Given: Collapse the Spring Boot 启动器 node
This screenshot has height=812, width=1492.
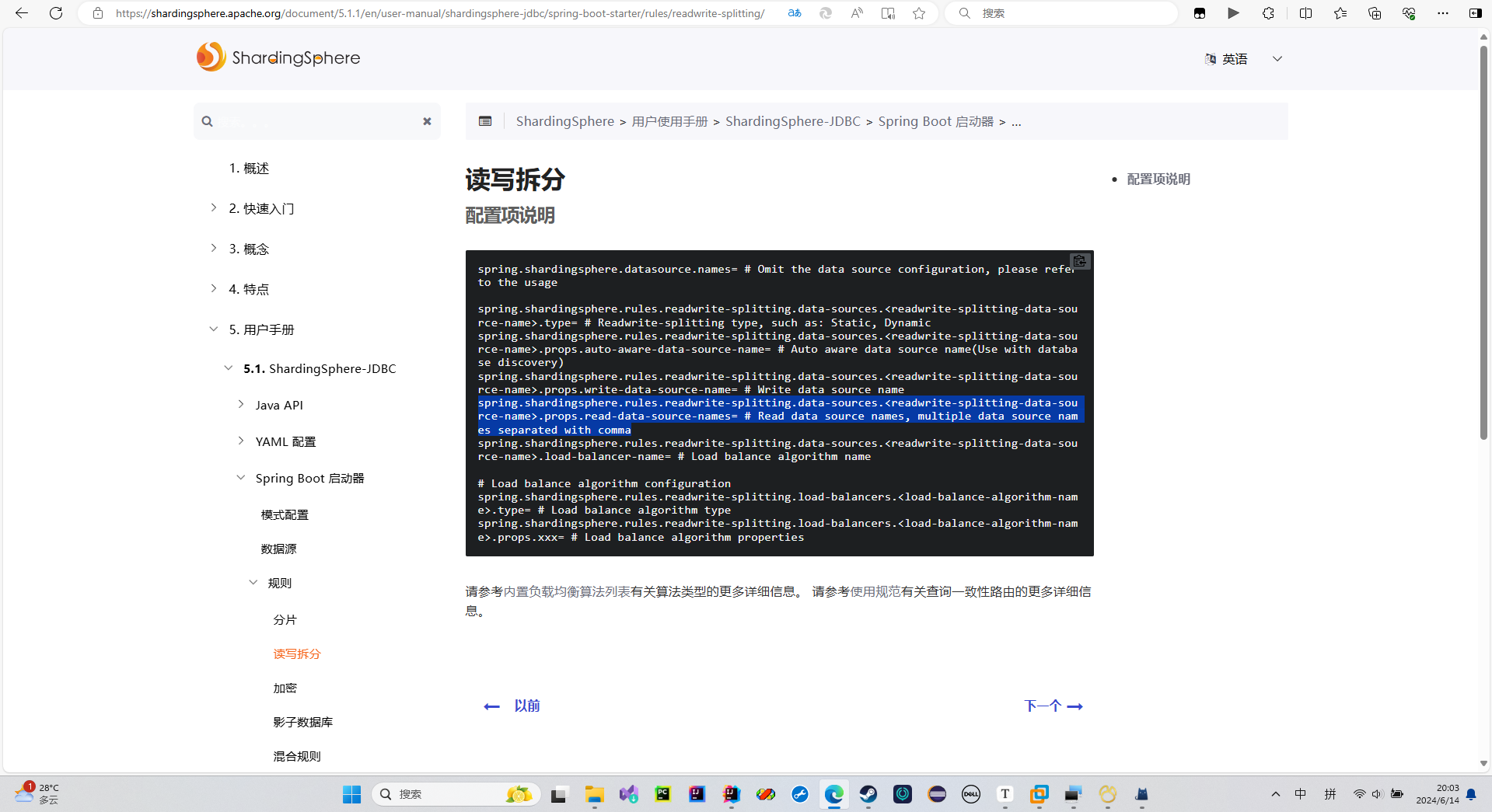Looking at the screenshot, I should [x=241, y=477].
